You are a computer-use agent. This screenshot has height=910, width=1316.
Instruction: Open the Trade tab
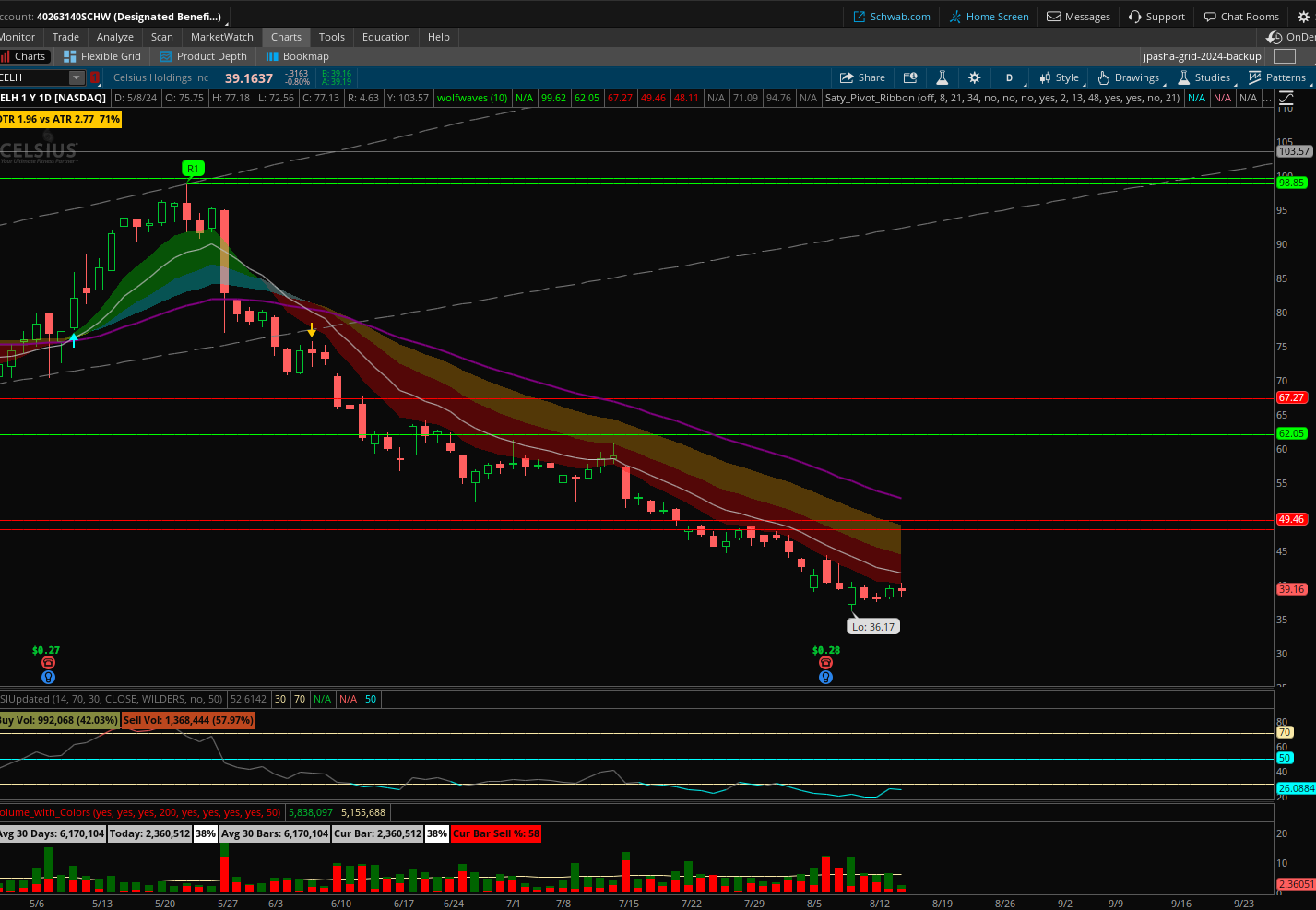[65, 37]
